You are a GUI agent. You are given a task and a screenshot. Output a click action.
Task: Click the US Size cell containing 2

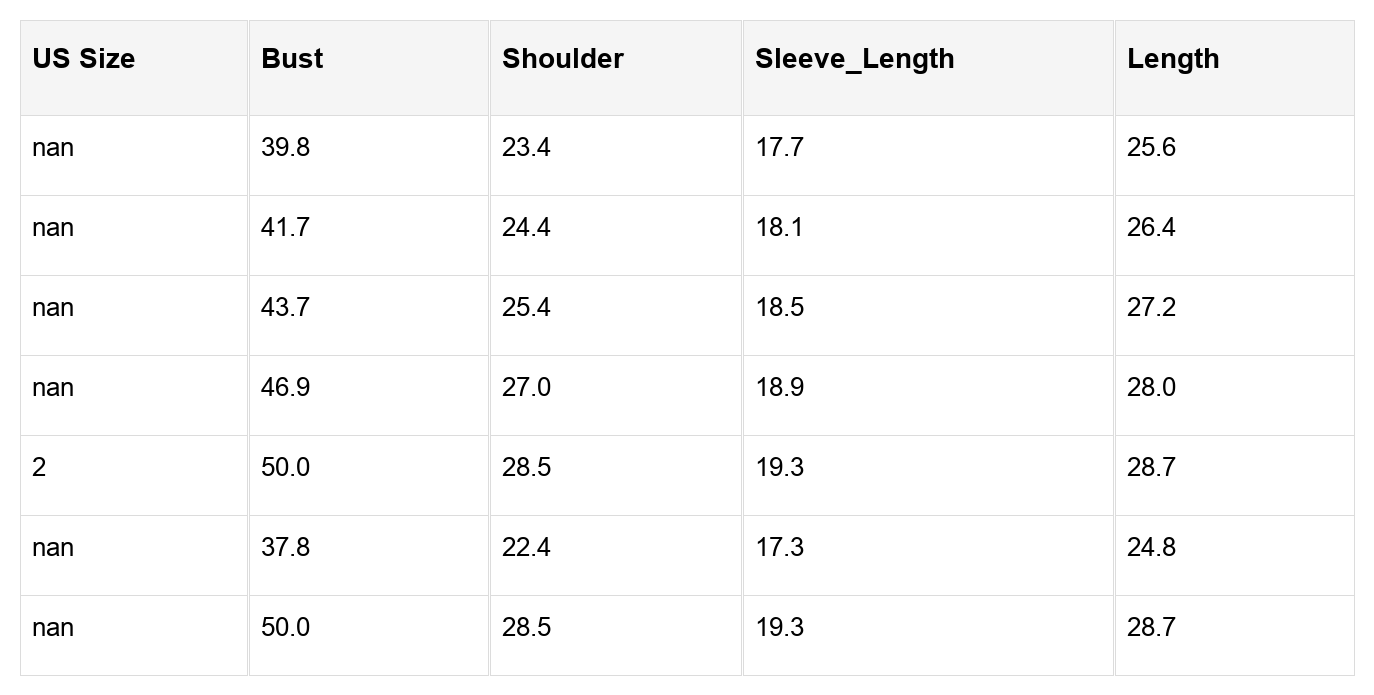pyautogui.click(x=39, y=468)
